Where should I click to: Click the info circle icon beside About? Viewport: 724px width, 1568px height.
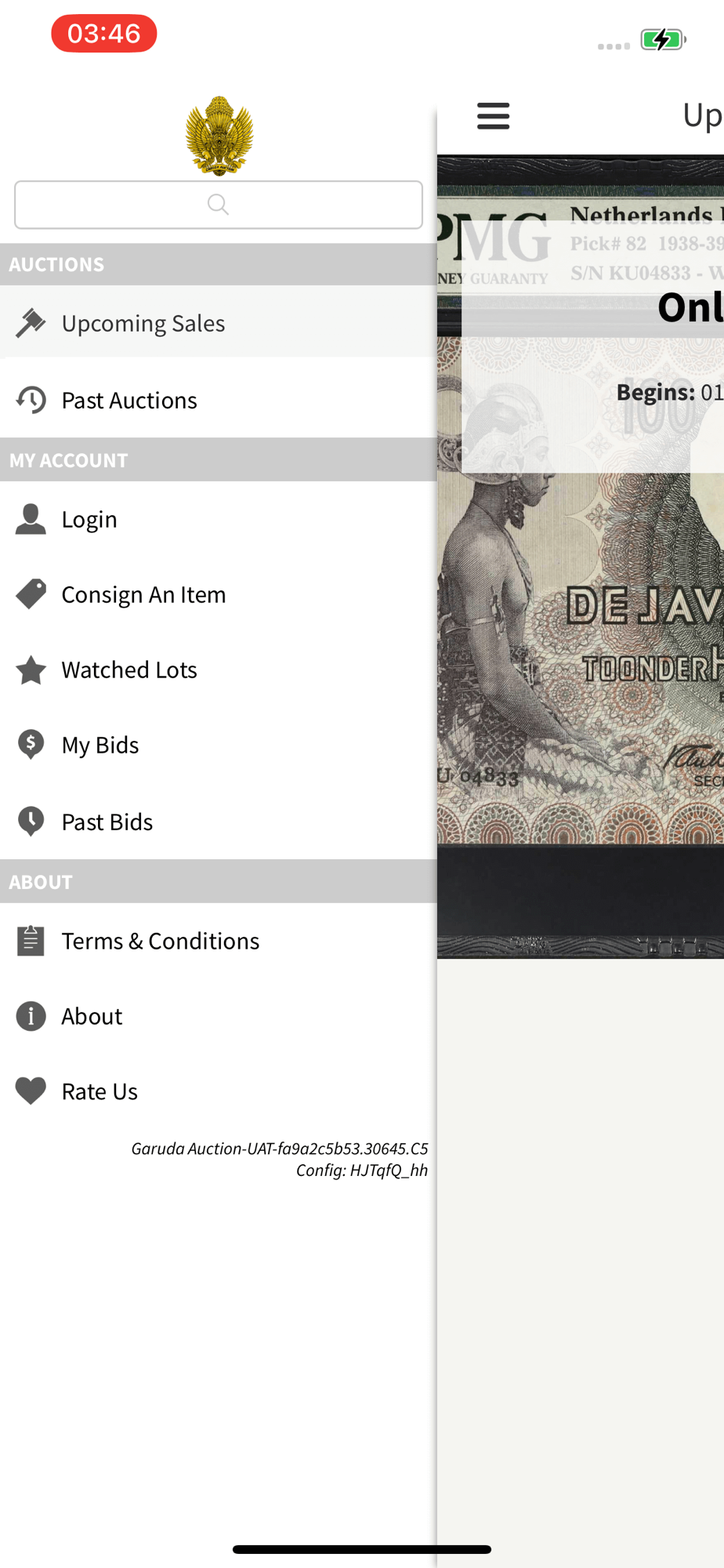click(31, 1016)
